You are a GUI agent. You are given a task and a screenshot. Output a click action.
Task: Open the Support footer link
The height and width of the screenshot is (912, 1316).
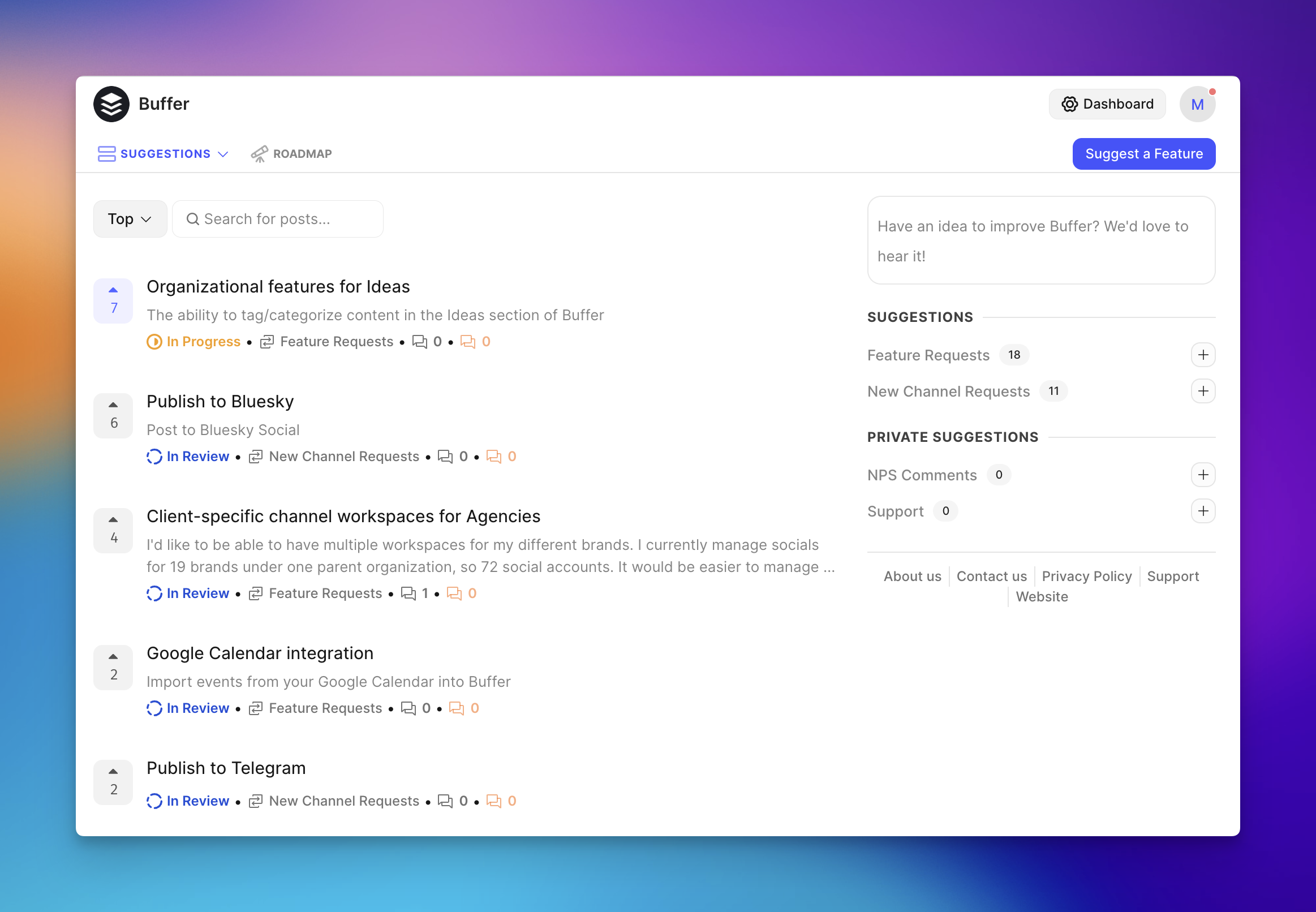click(x=1172, y=577)
